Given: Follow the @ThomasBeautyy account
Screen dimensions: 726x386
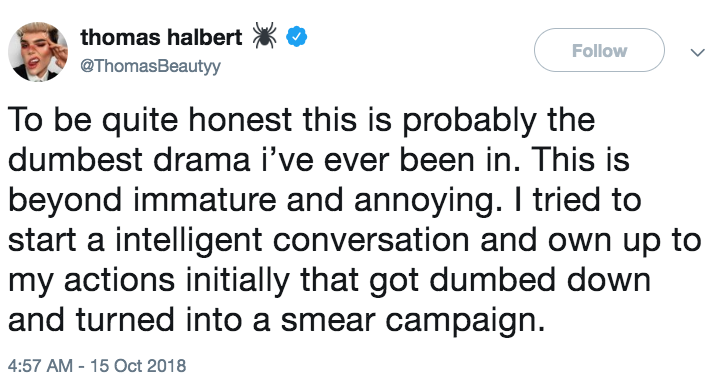Looking at the screenshot, I should point(599,50).
